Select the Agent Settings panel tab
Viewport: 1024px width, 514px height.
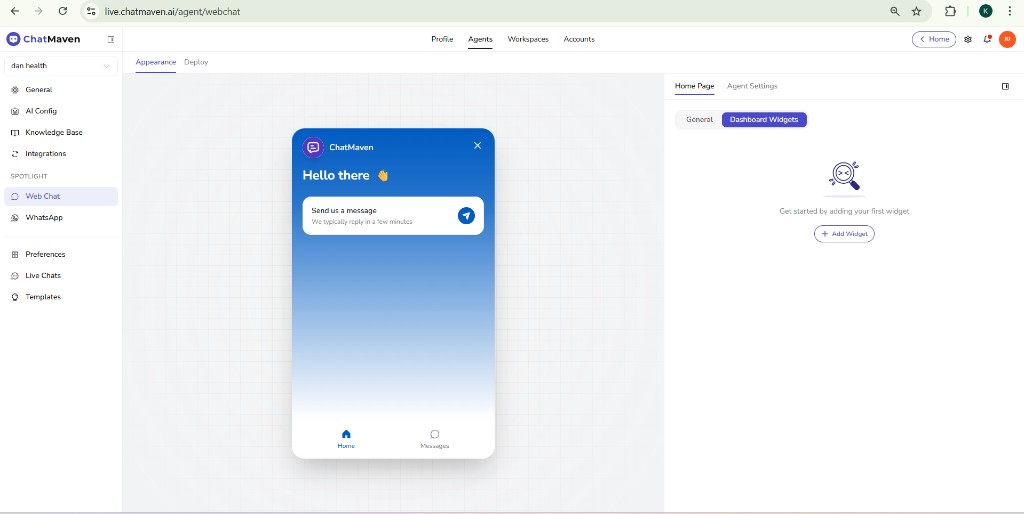752,86
